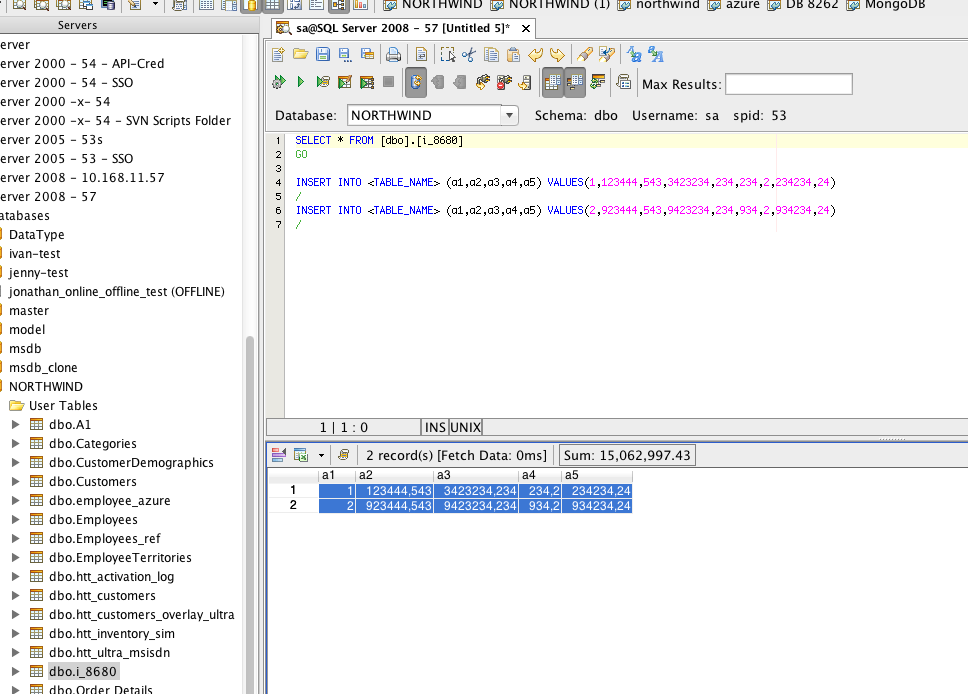Image resolution: width=968 pixels, height=694 pixels.
Task: Toggle the second grid results view button
Action: (575, 82)
